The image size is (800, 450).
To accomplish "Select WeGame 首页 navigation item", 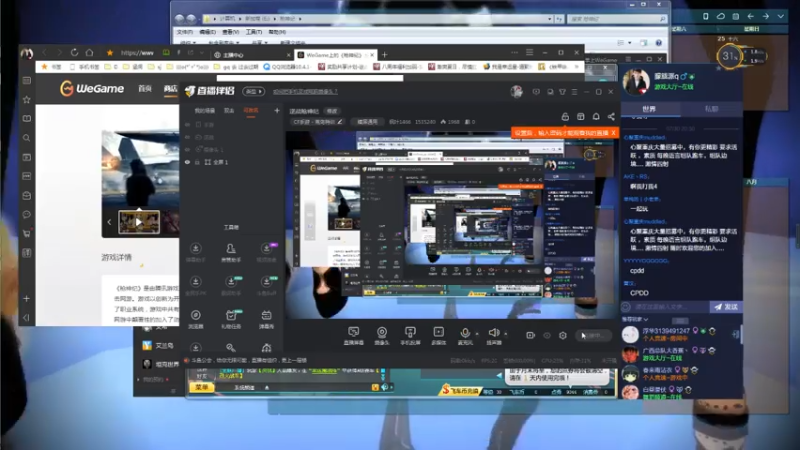I will (x=145, y=88).
